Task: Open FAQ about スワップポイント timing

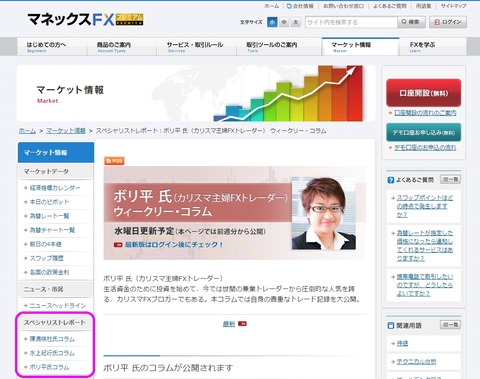Action: coord(425,206)
